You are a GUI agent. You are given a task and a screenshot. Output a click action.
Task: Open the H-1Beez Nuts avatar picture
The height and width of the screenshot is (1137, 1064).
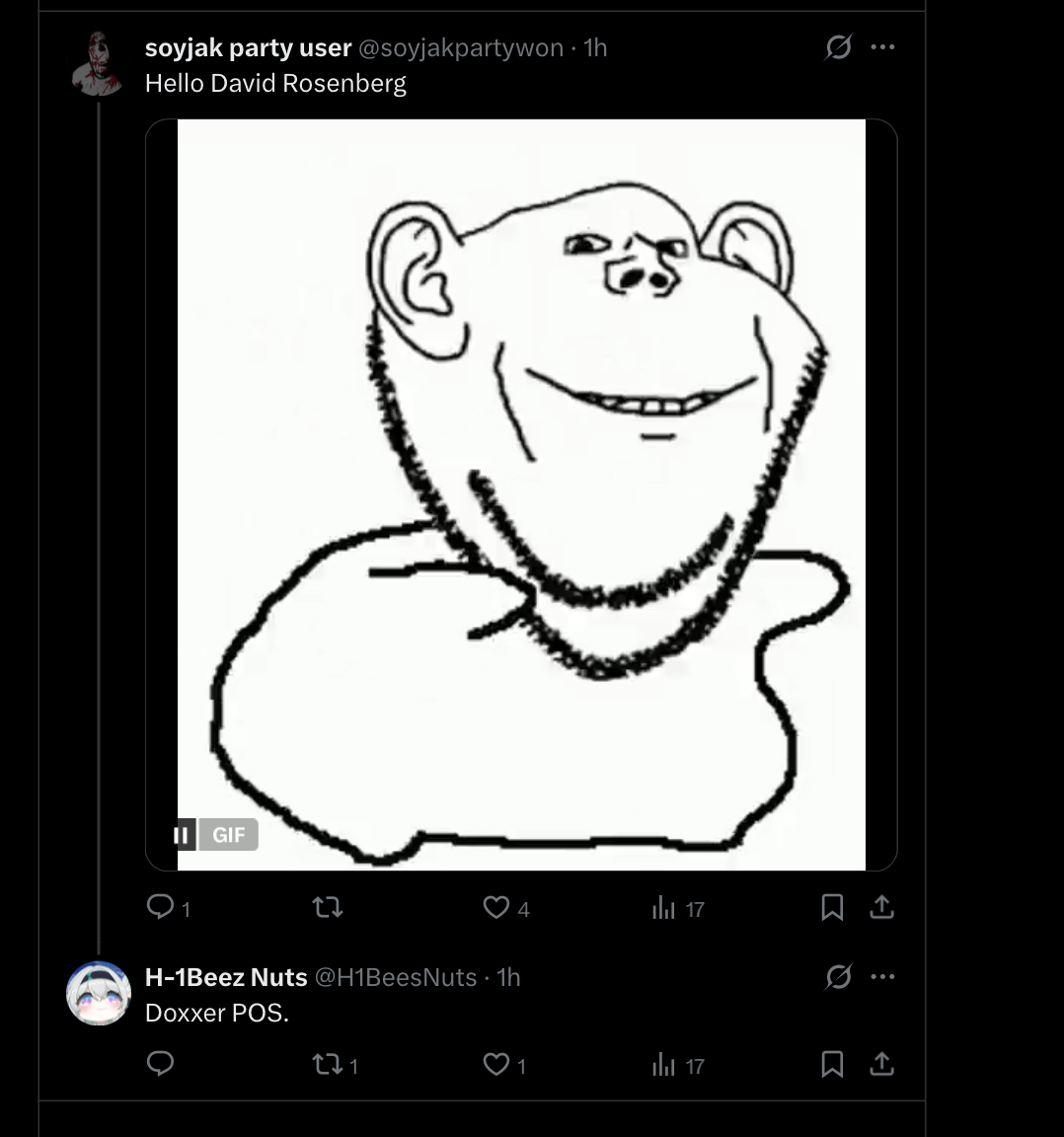click(99, 993)
